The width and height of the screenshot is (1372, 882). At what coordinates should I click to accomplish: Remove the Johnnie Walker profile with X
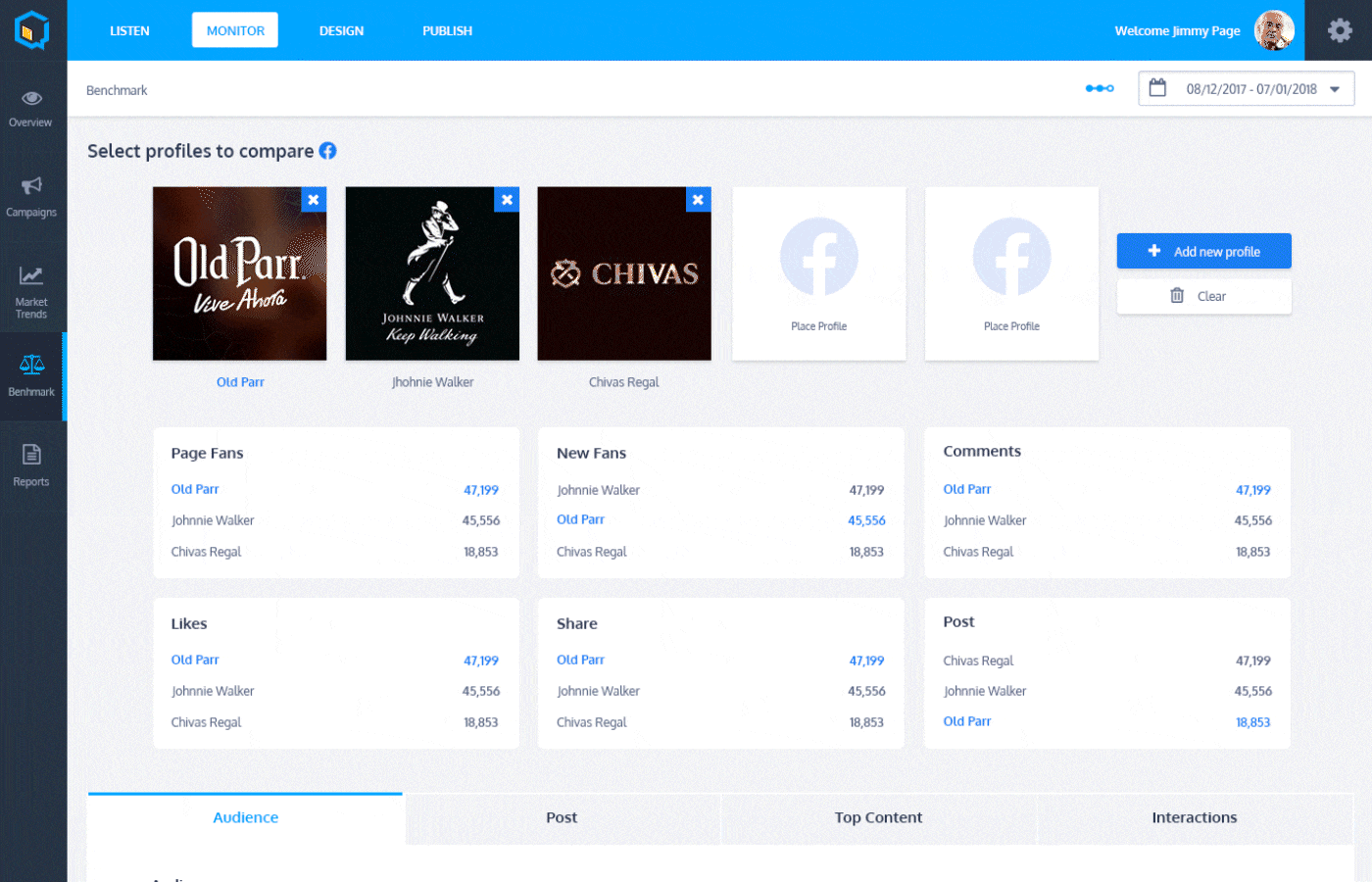pyautogui.click(x=507, y=200)
